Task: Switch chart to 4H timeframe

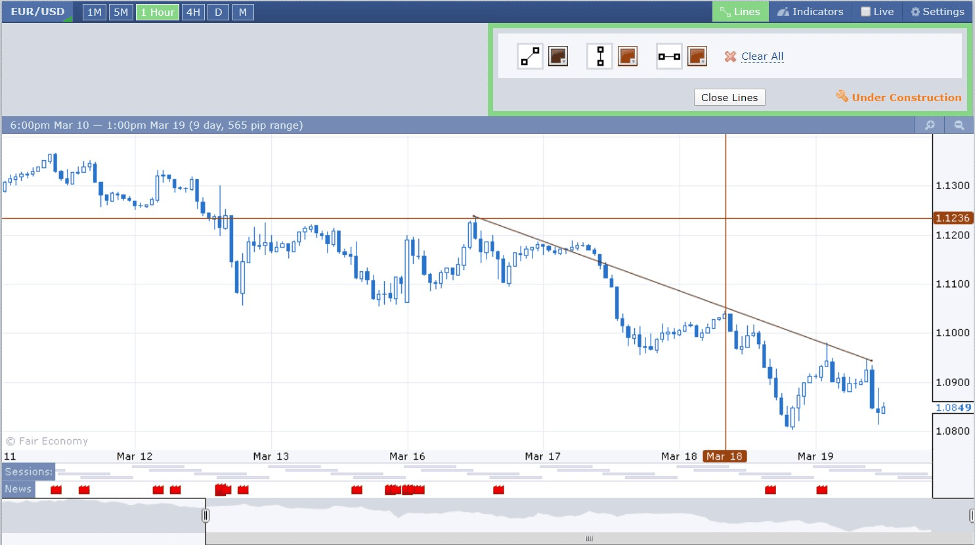Action: [193, 12]
